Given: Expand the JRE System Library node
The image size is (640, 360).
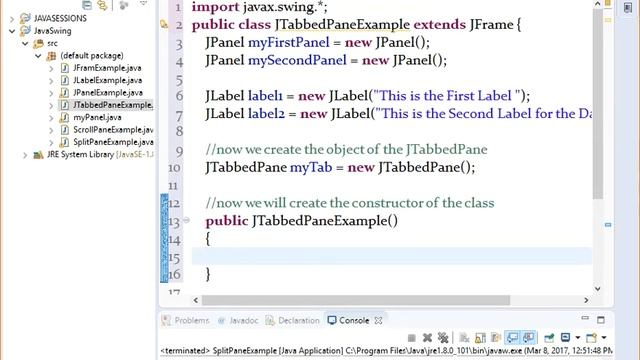Looking at the screenshot, I should (25, 155).
